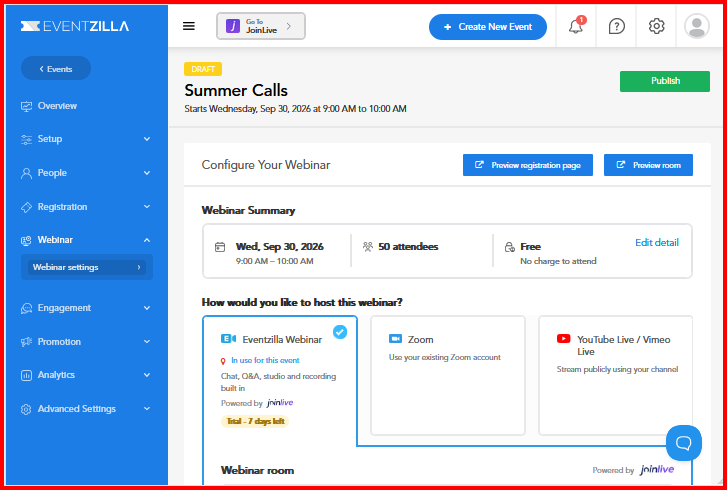Expand the Setup sidebar section

(x=87, y=139)
